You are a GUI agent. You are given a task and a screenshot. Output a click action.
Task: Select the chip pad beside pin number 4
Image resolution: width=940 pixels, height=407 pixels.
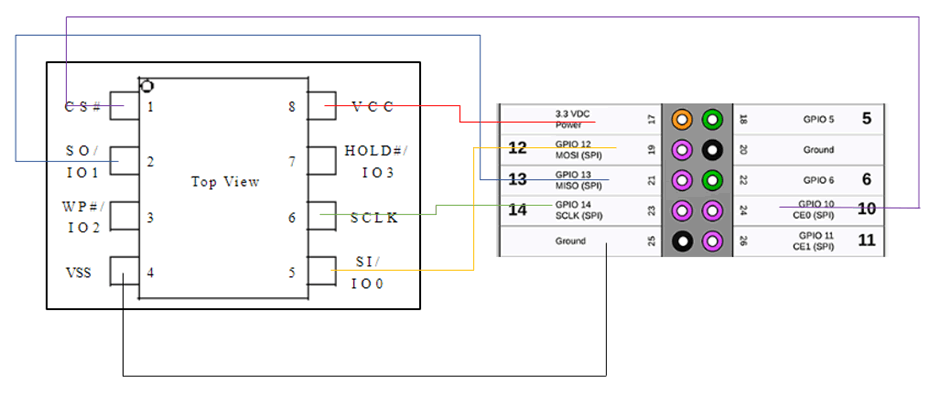pos(125,271)
